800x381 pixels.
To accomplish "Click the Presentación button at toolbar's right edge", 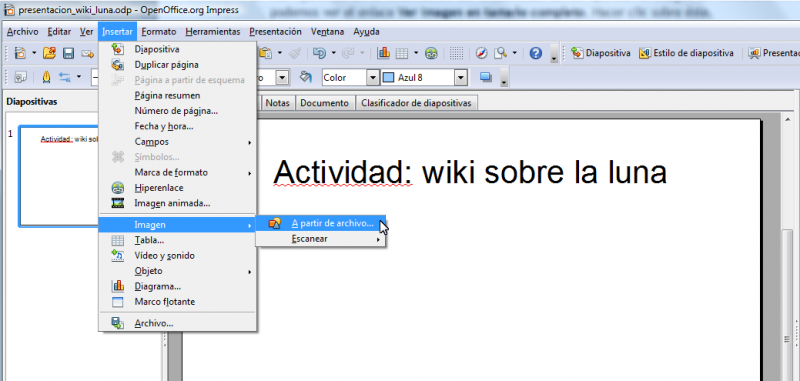I will (x=774, y=53).
